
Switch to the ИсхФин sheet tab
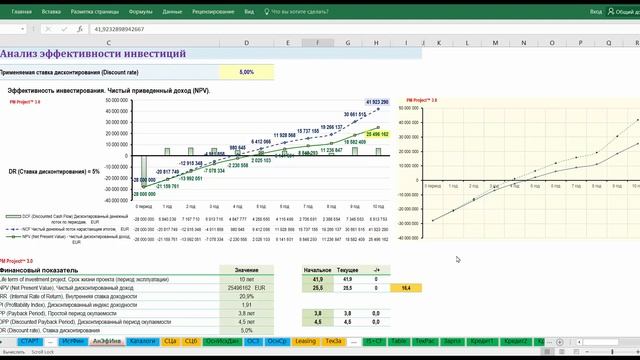73,341
